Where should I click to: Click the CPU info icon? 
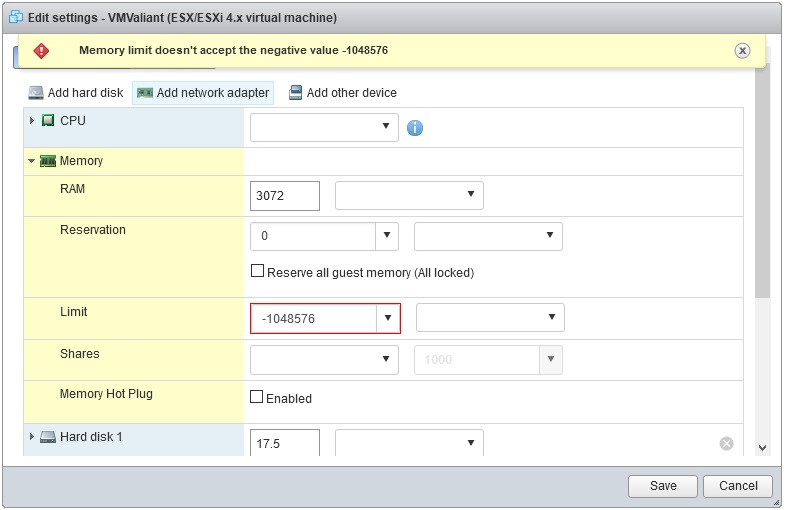click(x=415, y=128)
